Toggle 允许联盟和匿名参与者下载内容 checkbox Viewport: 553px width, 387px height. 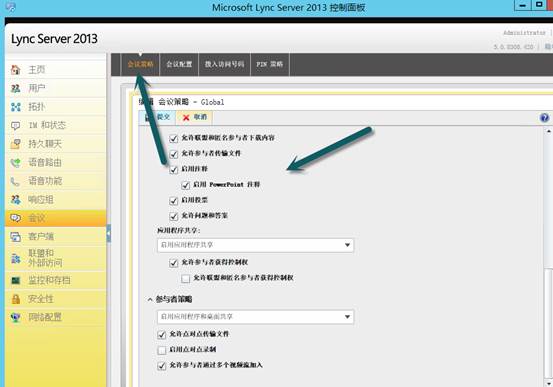[x=174, y=138]
